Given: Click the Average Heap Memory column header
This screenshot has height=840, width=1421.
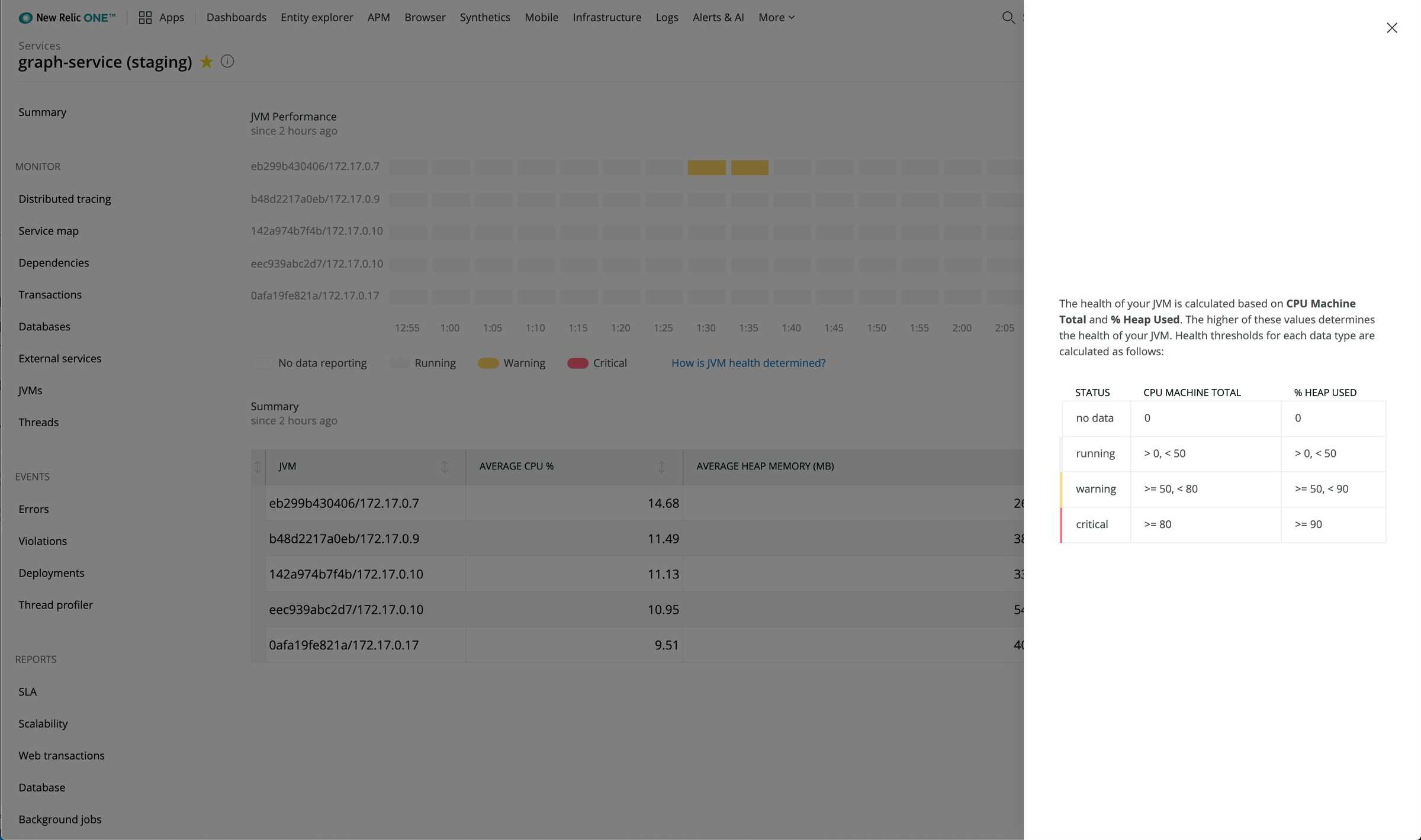Looking at the screenshot, I should click(765, 466).
